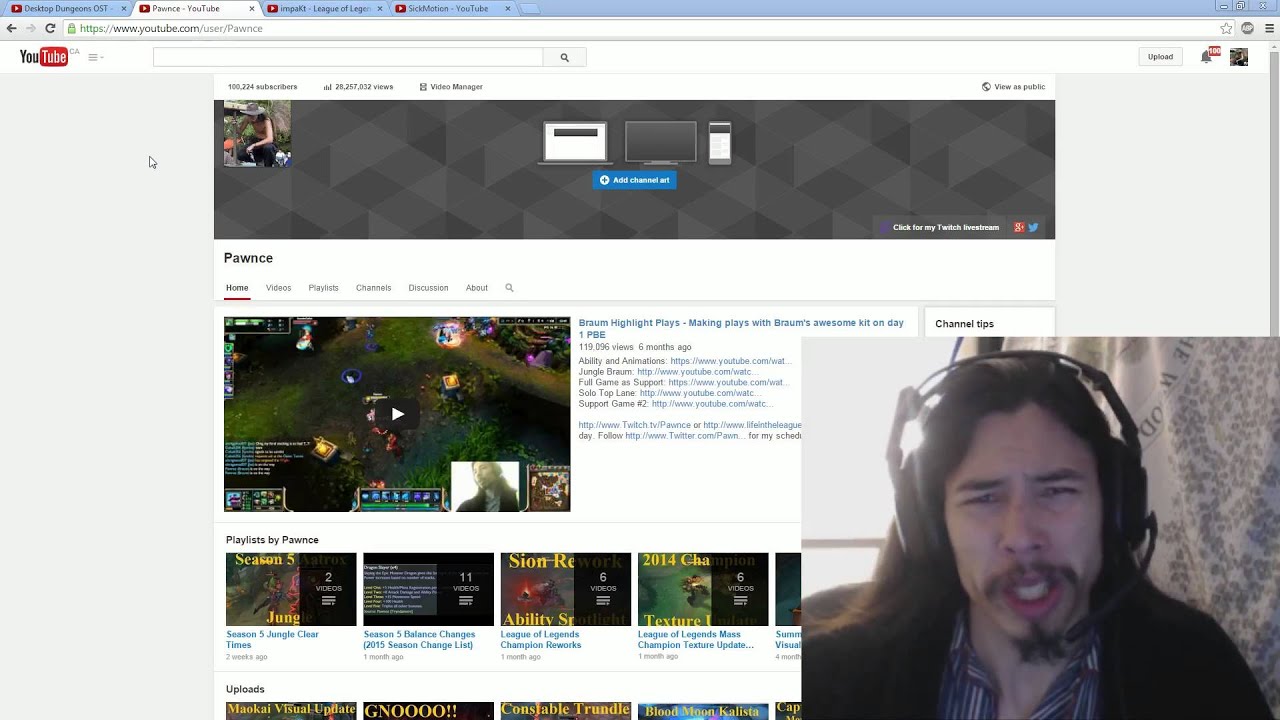Open the account avatar menu
The height and width of the screenshot is (720, 1280).
tap(1238, 57)
